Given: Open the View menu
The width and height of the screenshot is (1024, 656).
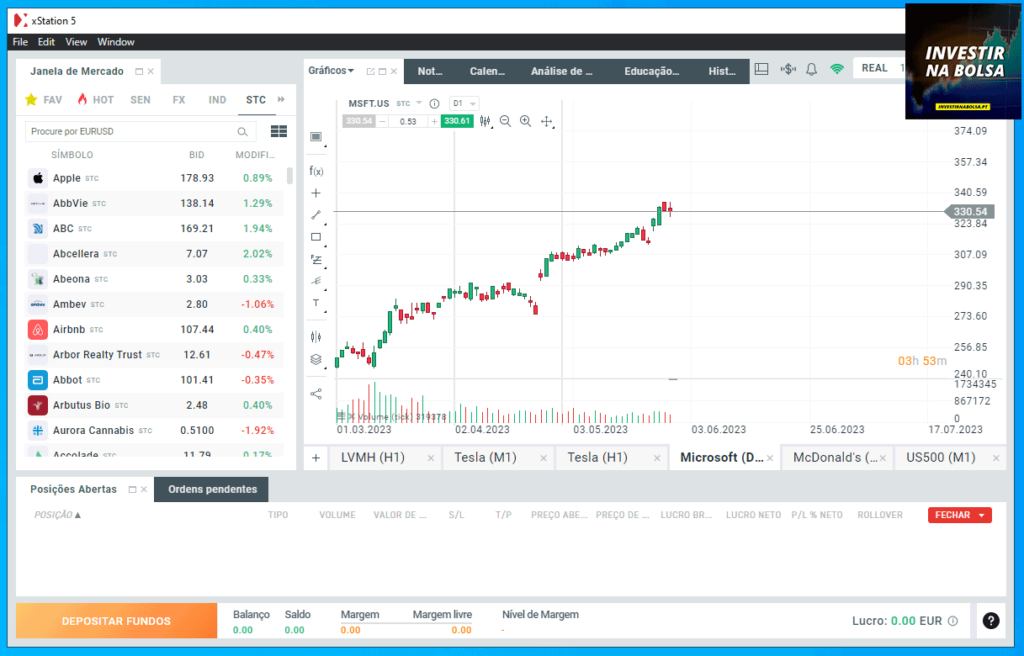Looking at the screenshot, I should coord(76,42).
